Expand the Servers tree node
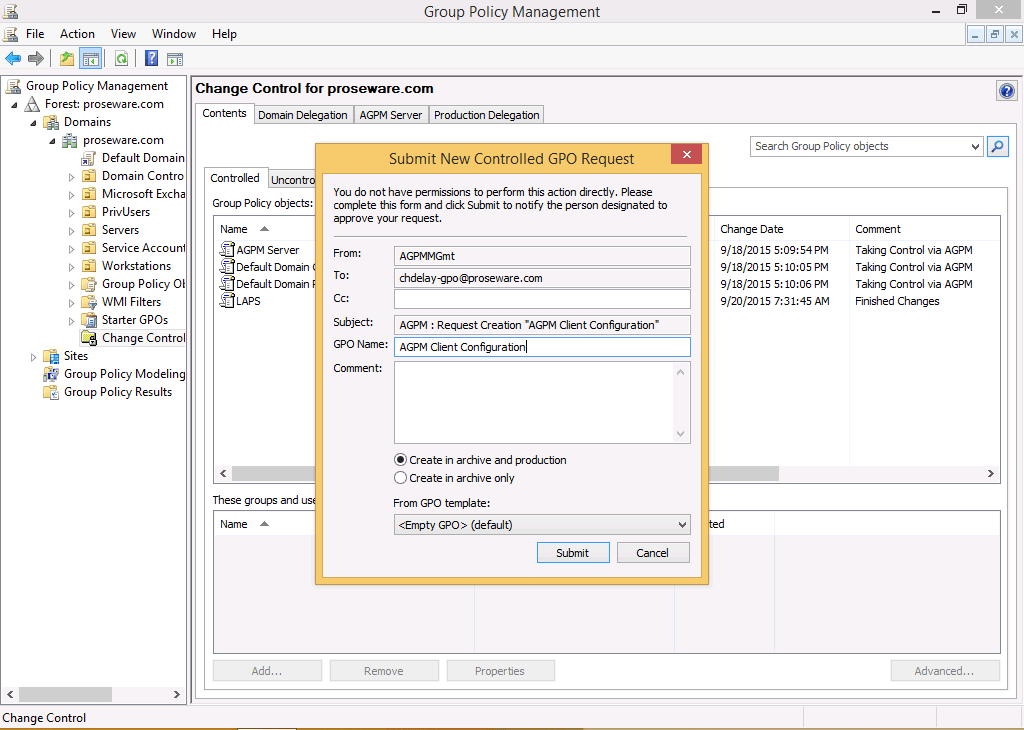This screenshot has width=1024, height=730. (72, 231)
